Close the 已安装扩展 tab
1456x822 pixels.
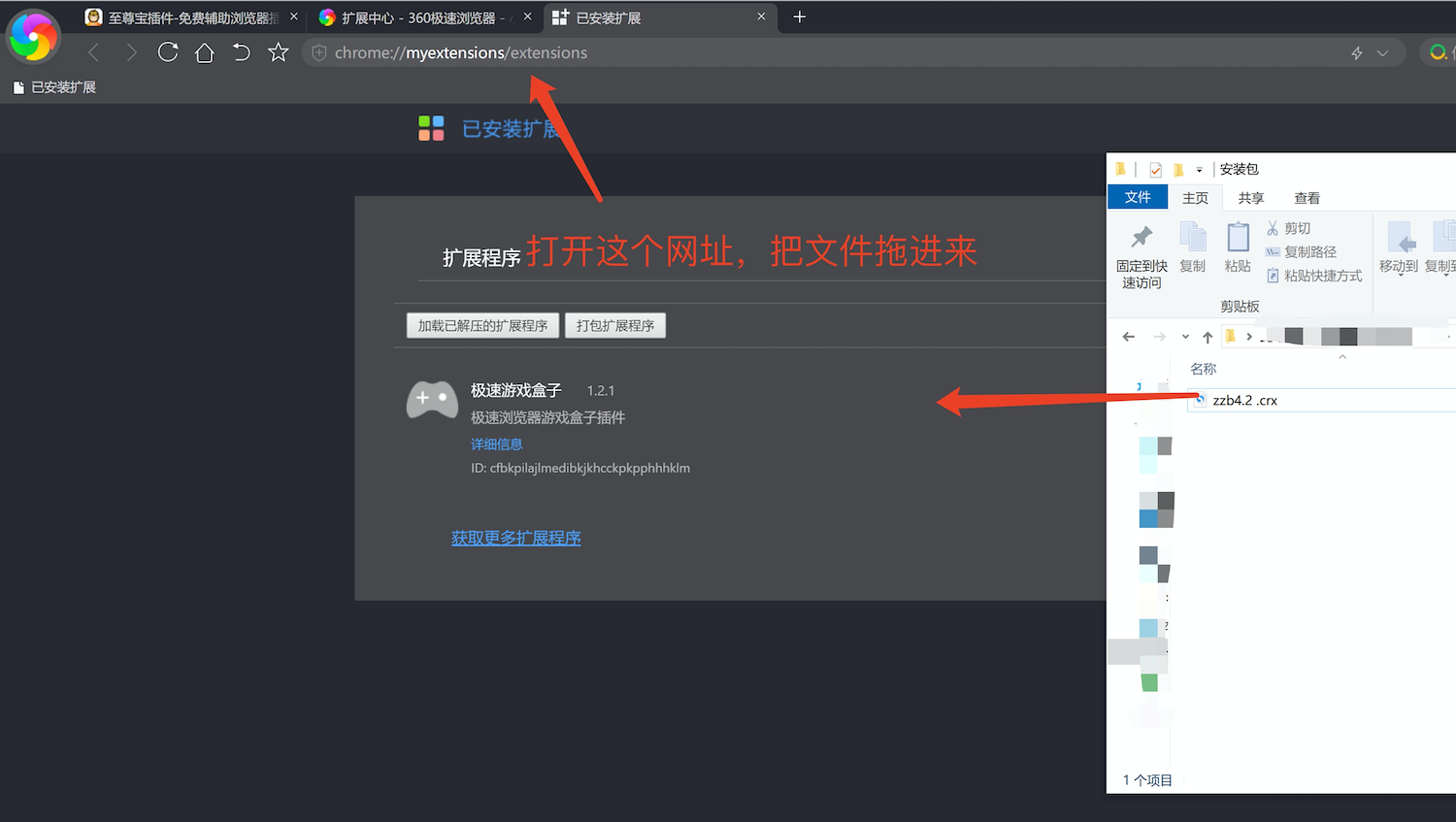(761, 16)
